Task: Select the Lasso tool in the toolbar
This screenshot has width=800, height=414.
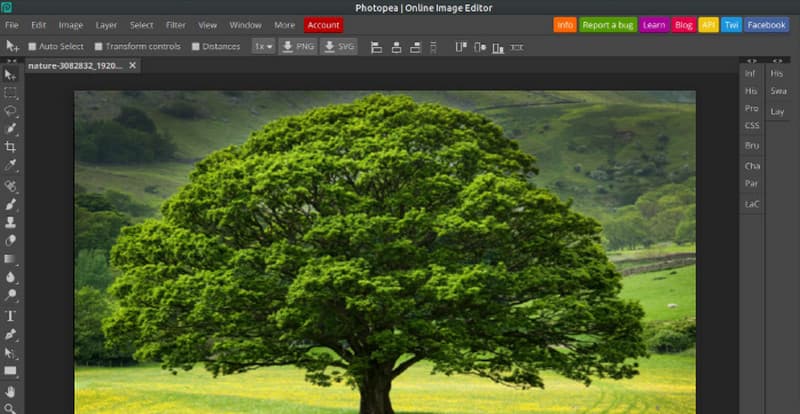Action: tap(11, 110)
